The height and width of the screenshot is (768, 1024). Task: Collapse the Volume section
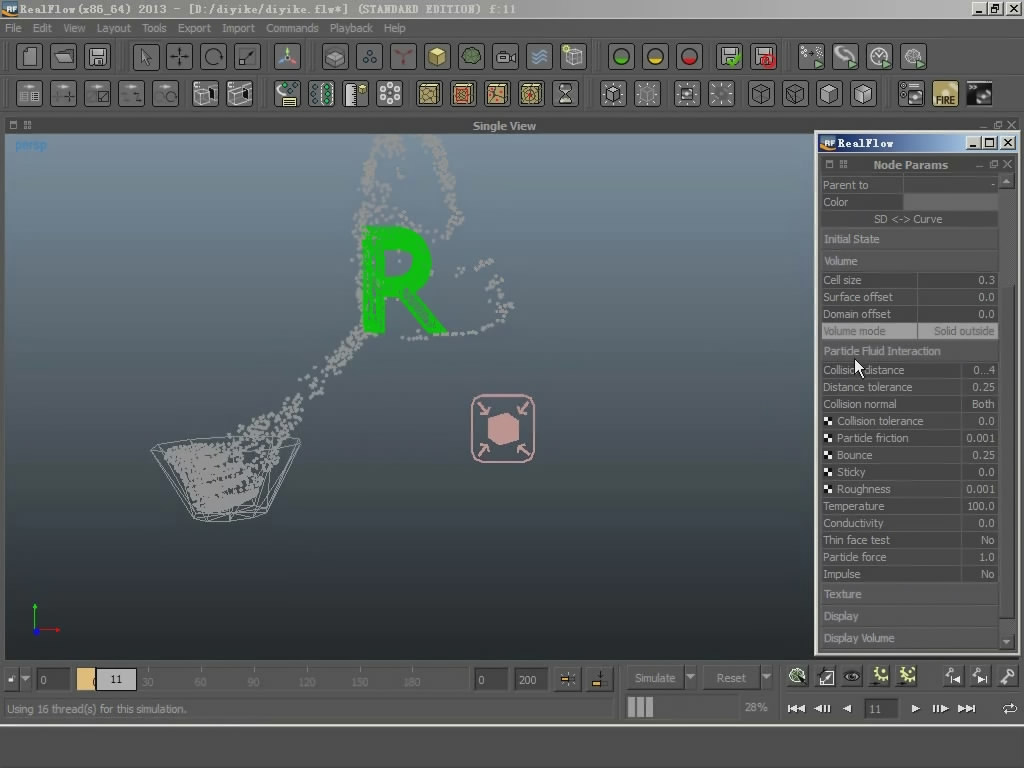(x=909, y=261)
